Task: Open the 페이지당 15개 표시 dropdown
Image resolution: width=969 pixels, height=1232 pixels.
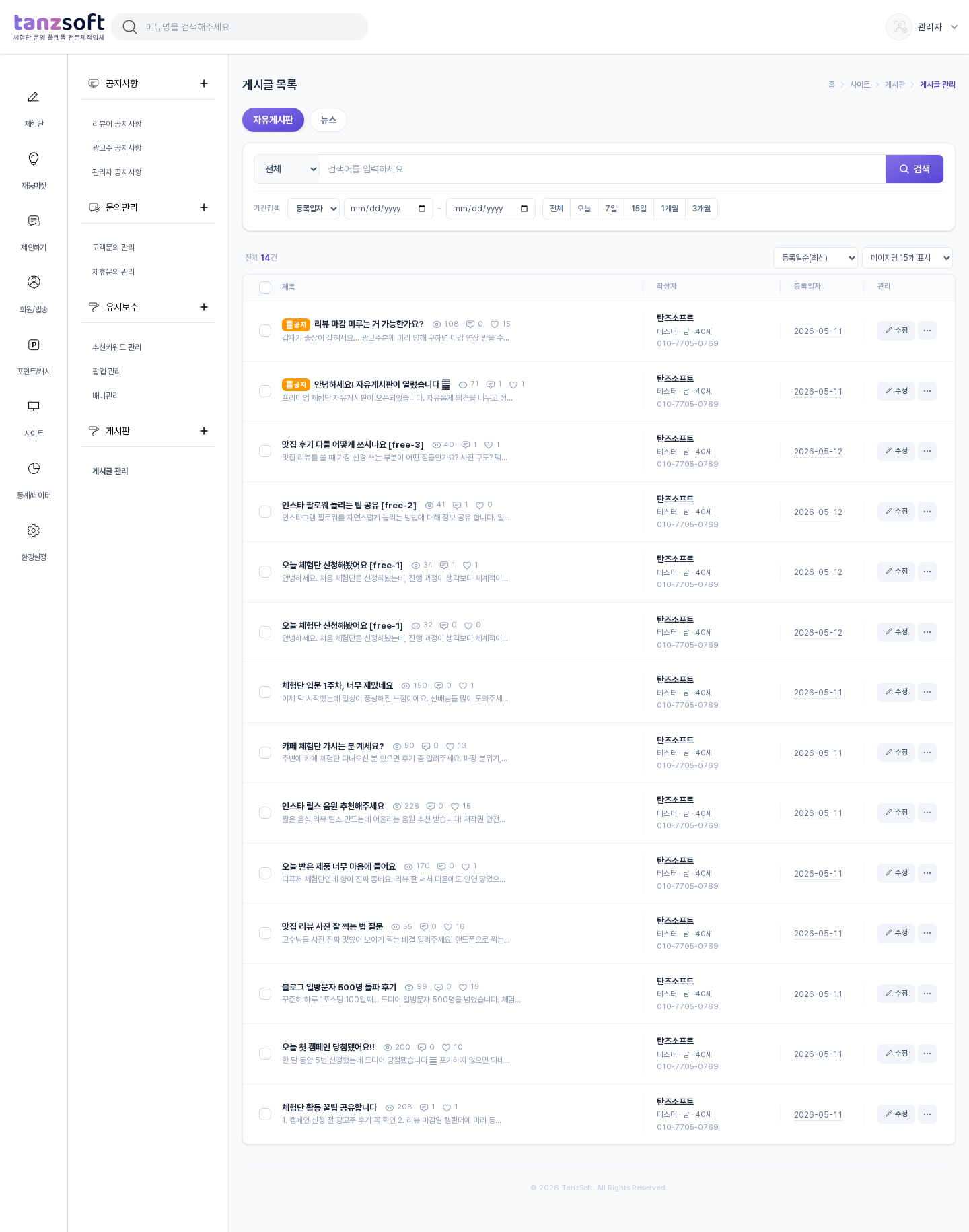Action: [907, 258]
